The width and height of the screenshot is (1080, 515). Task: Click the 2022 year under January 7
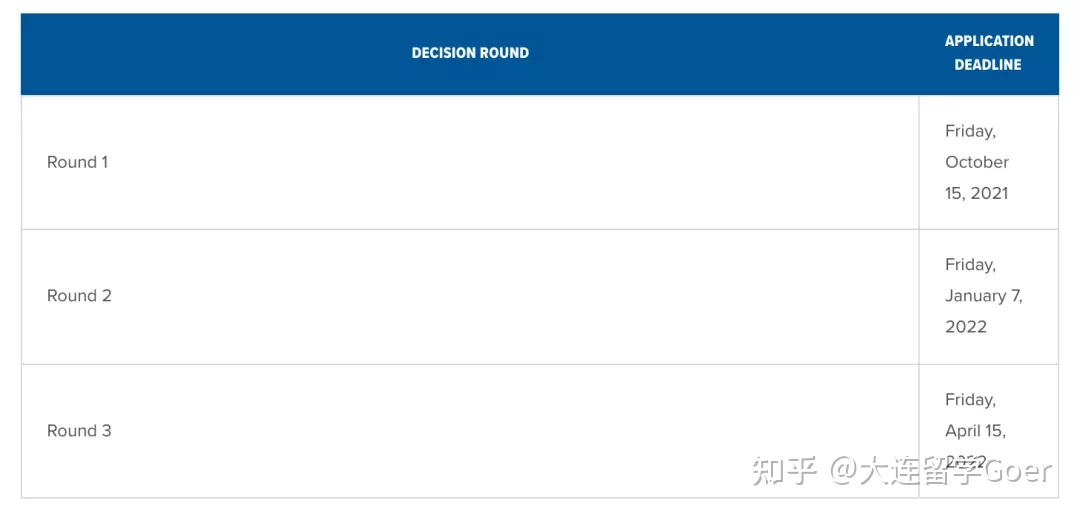pos(966,327)
